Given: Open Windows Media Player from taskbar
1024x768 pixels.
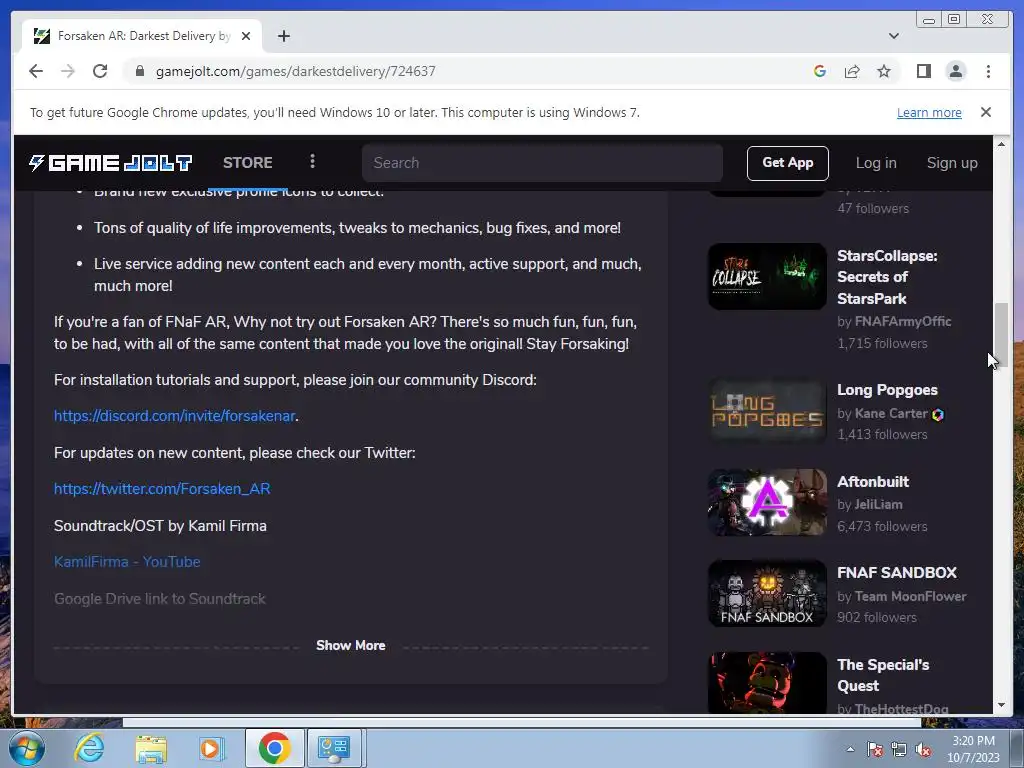Looking at the screenshot, I should pos(211,748).
